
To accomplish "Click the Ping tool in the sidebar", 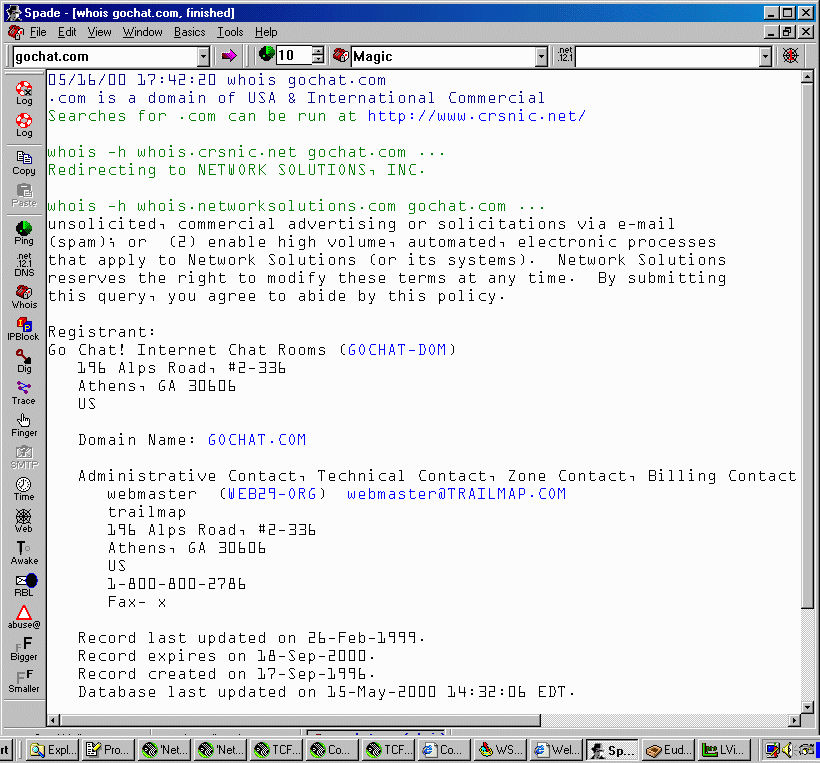I will point(24,233).
